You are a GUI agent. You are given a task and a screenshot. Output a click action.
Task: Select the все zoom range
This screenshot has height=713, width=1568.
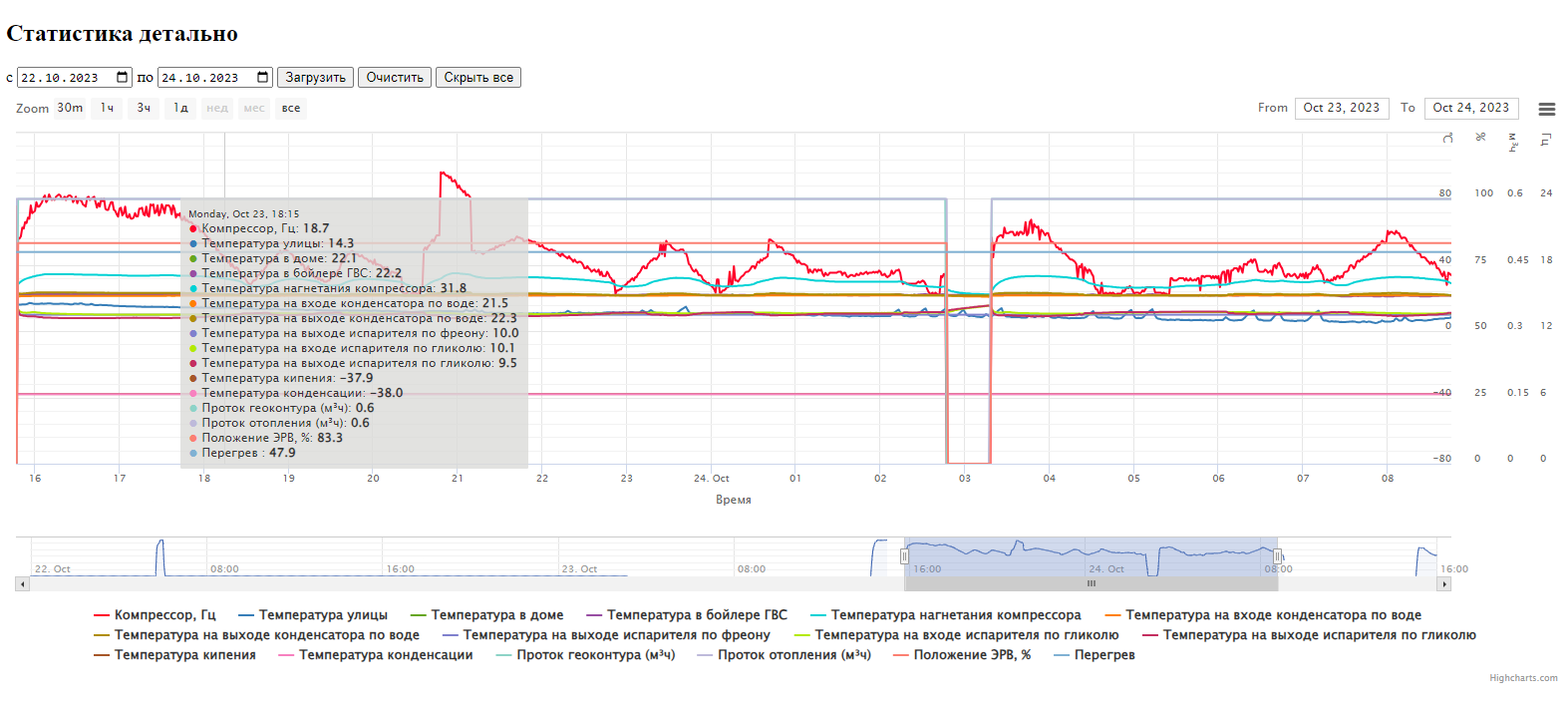pos(291,108)
